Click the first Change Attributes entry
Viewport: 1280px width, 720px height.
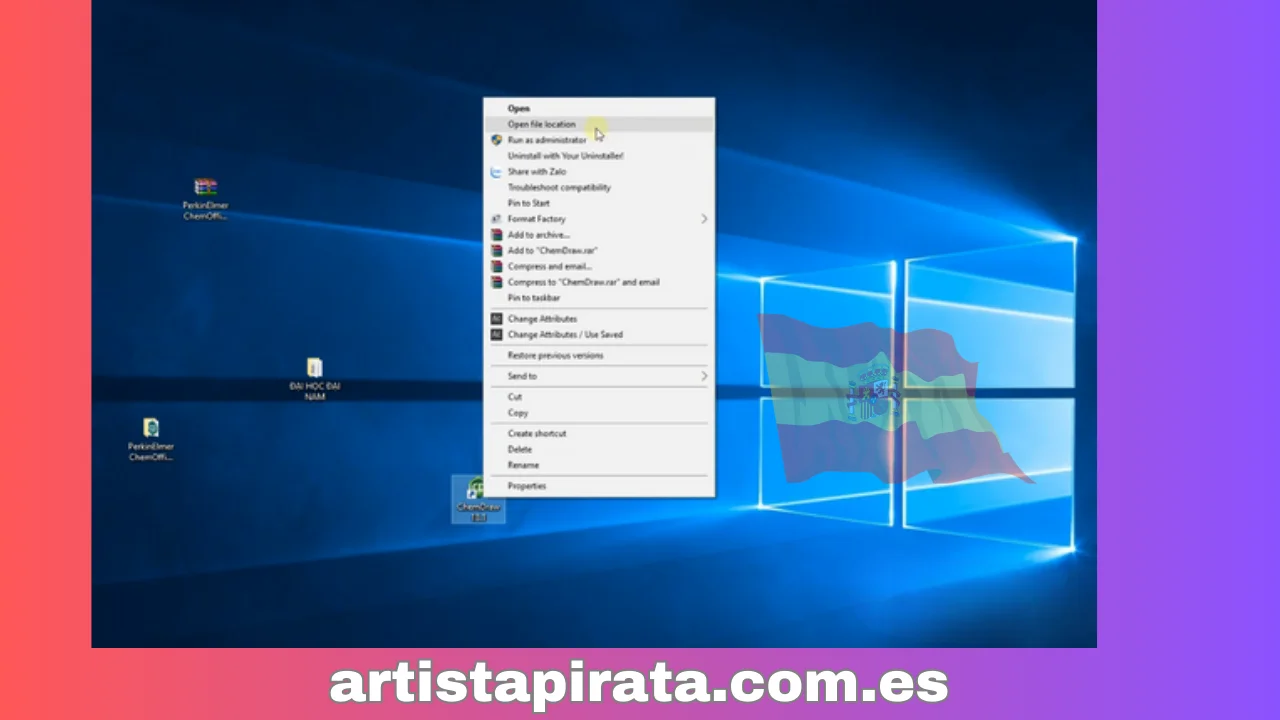[x=598, y=319]
